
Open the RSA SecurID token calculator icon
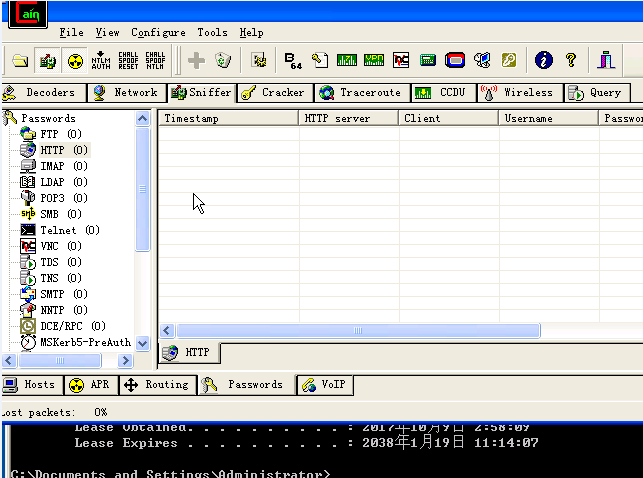tap(455, 61)
